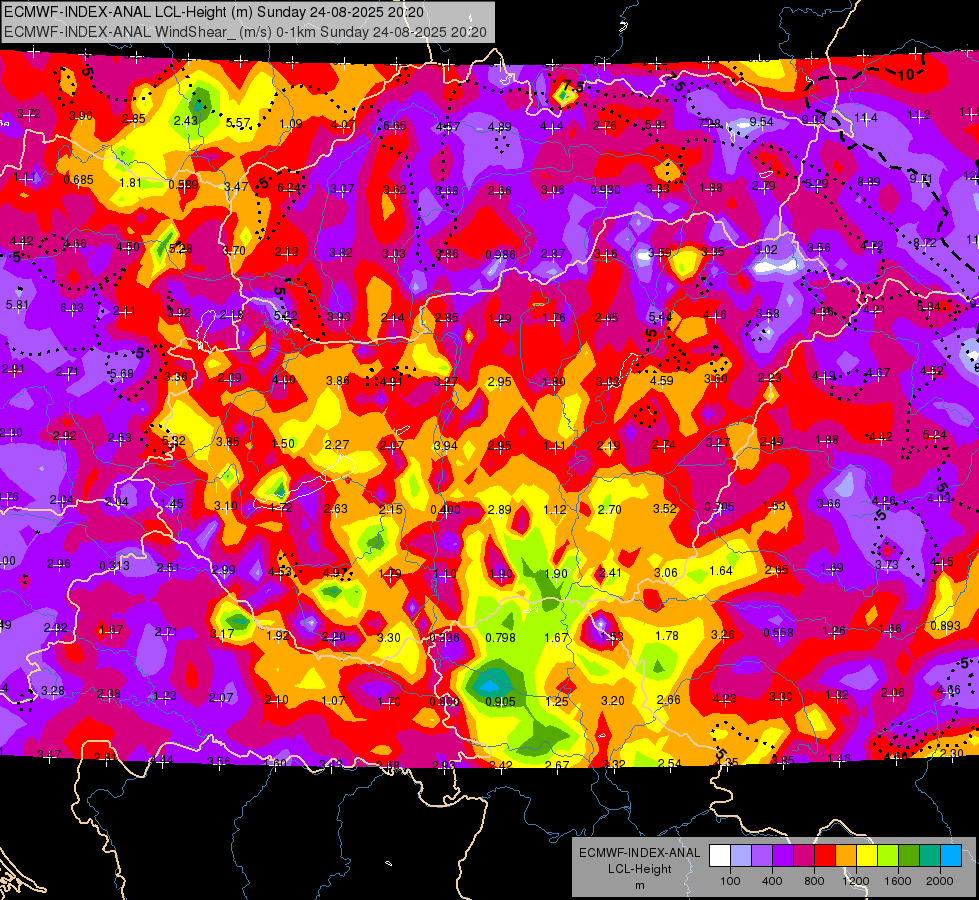Image resolution: width=979 pixels, height=900 pixels.
Task: Click the grid value "0.798"
Action: [501, 638]
